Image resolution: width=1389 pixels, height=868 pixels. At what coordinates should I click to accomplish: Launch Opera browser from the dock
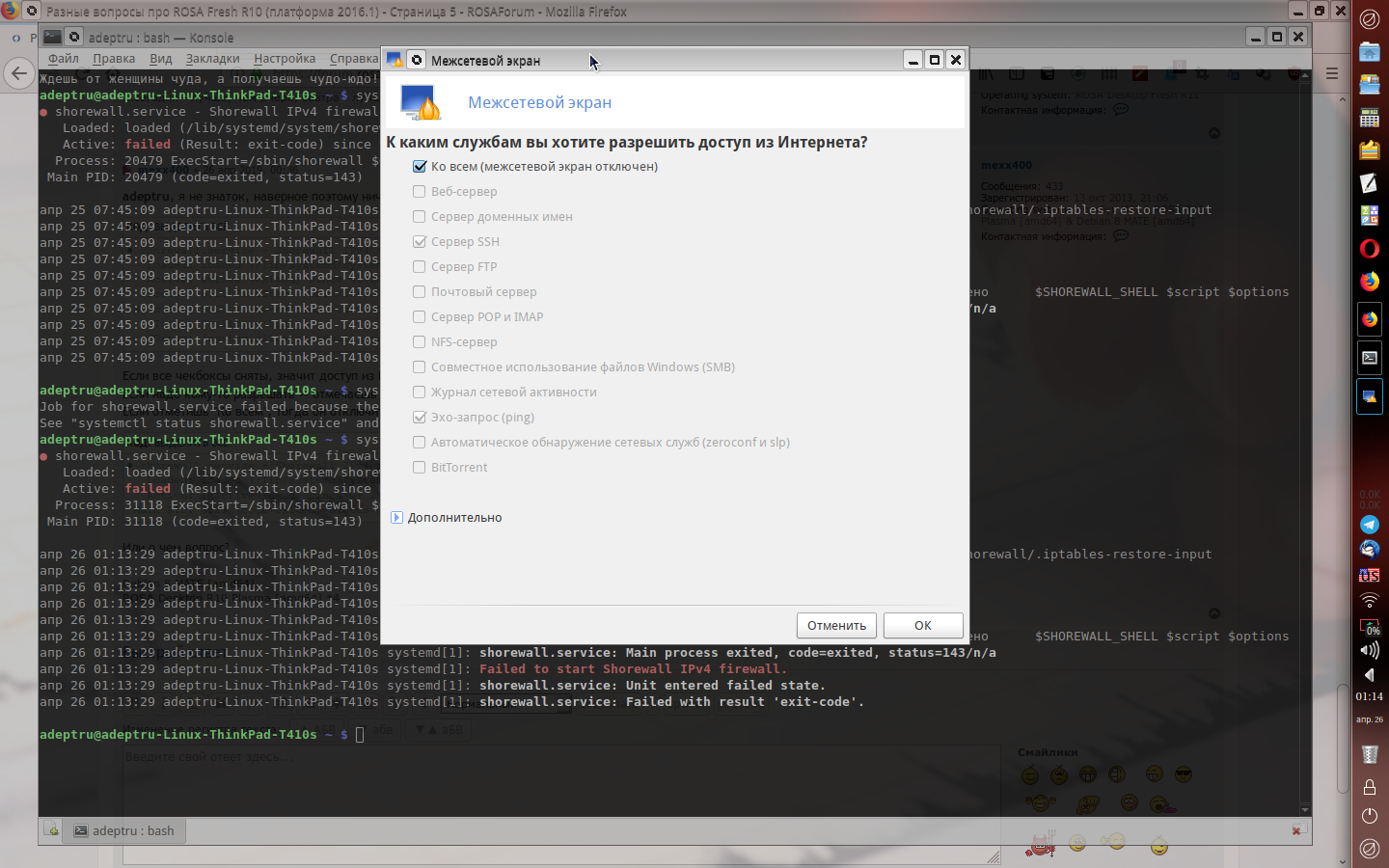click(1370, 249)
